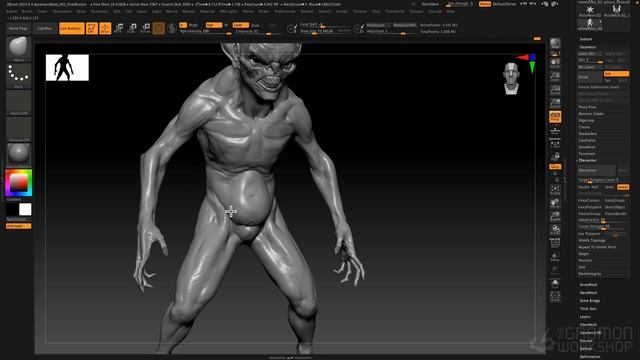This screenshot has width=640, height=360.
Task: Open the Preferences menu
Action: click(284, 11)
